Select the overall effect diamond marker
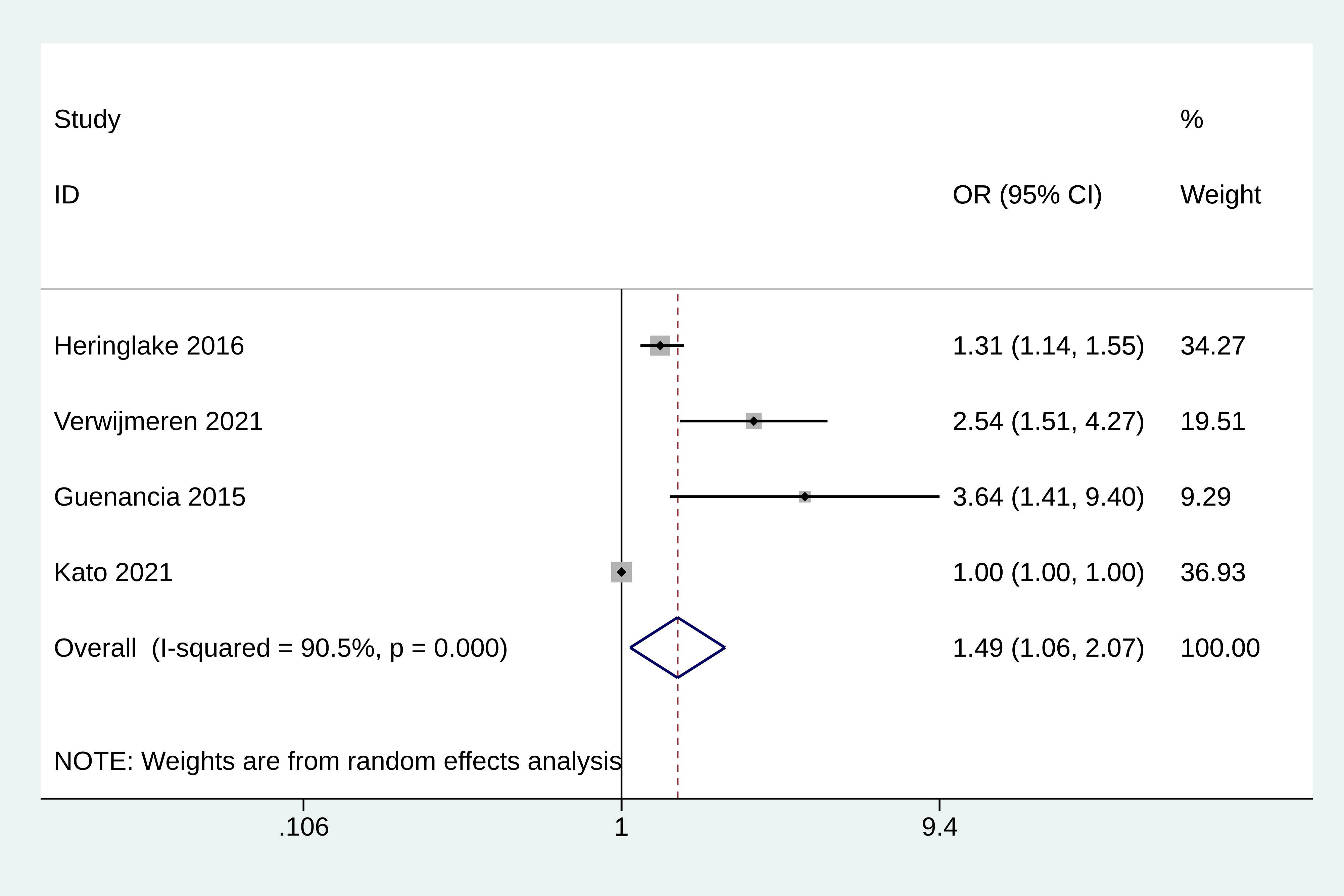This screenshot has height=896, width=1344. pos(677,648)
